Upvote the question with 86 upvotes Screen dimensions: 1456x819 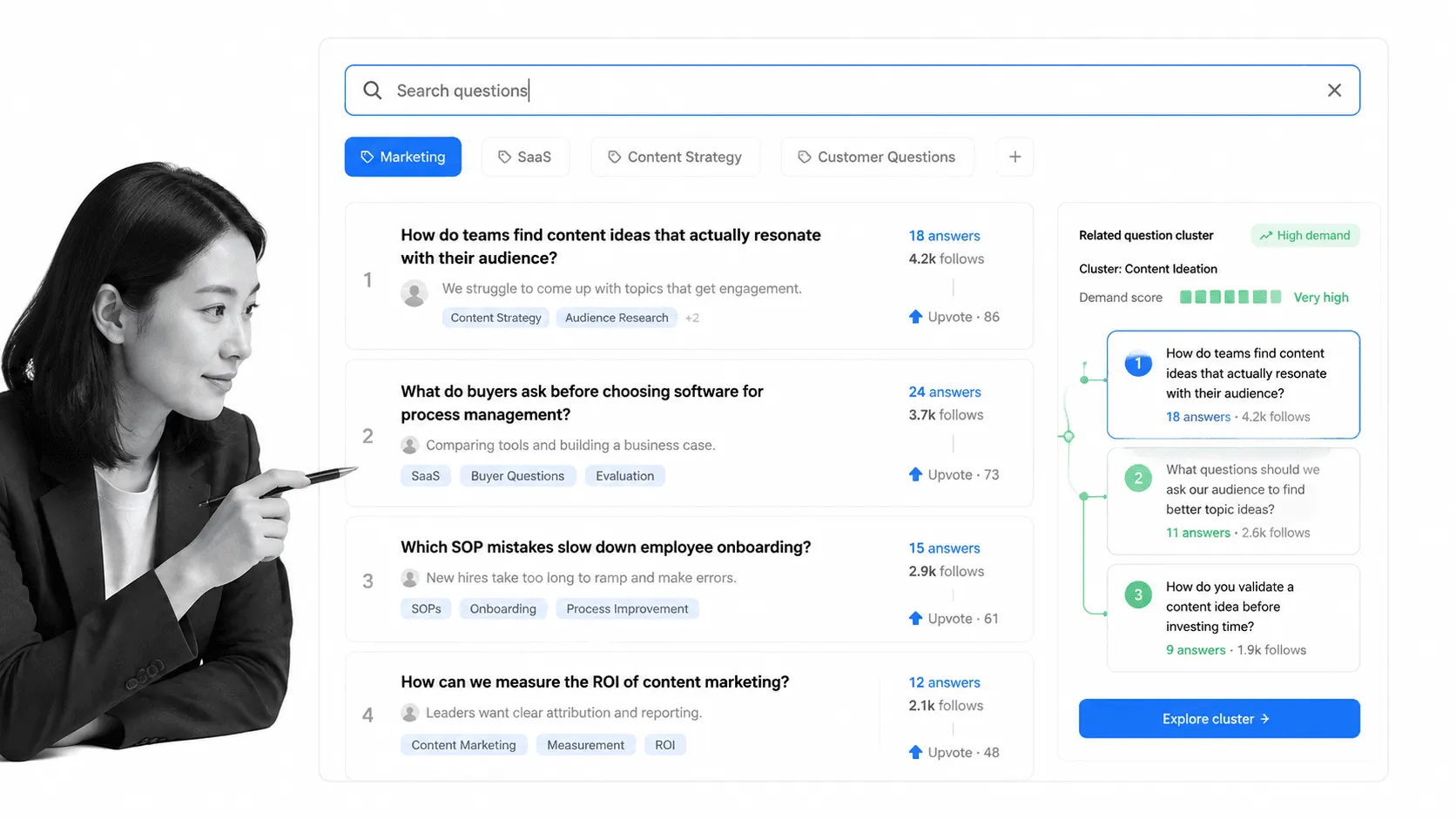954,317
